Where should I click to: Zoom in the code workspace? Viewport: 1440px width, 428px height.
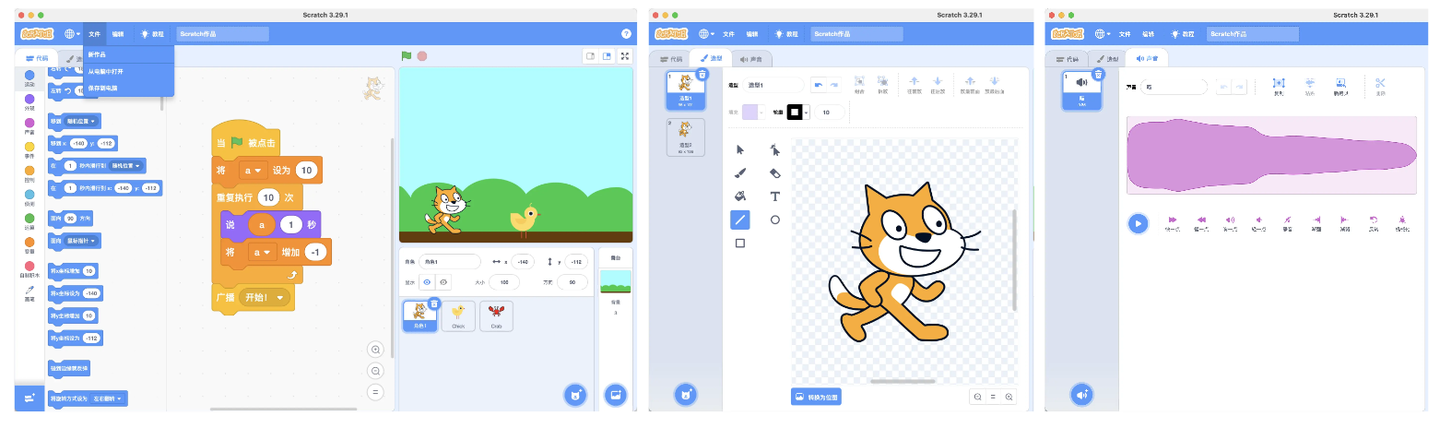pyautogui.click(x=376, y=349)
